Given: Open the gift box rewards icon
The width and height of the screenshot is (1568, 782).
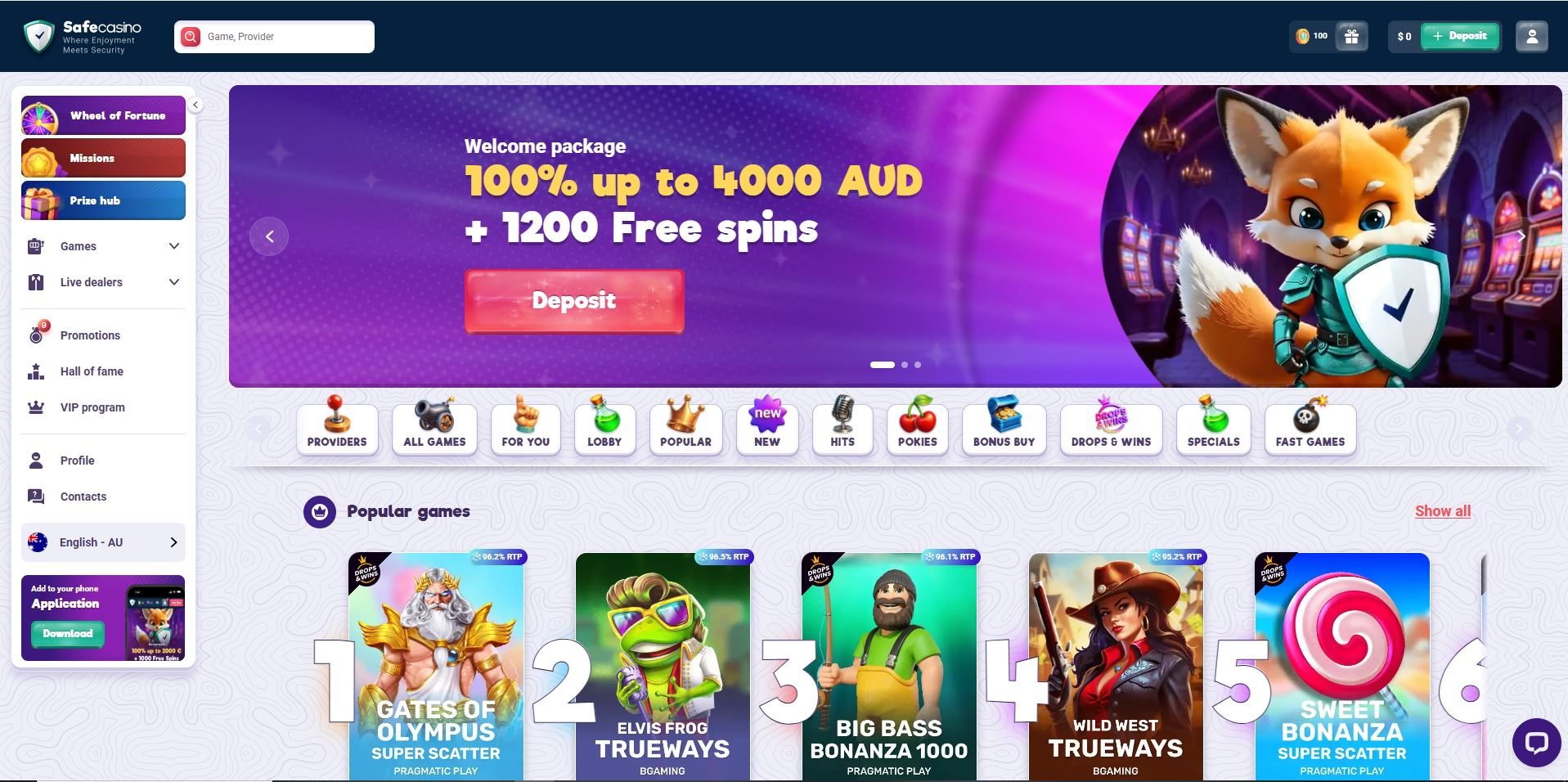Looking at the screenshot, I should (x=1351, y=37).
